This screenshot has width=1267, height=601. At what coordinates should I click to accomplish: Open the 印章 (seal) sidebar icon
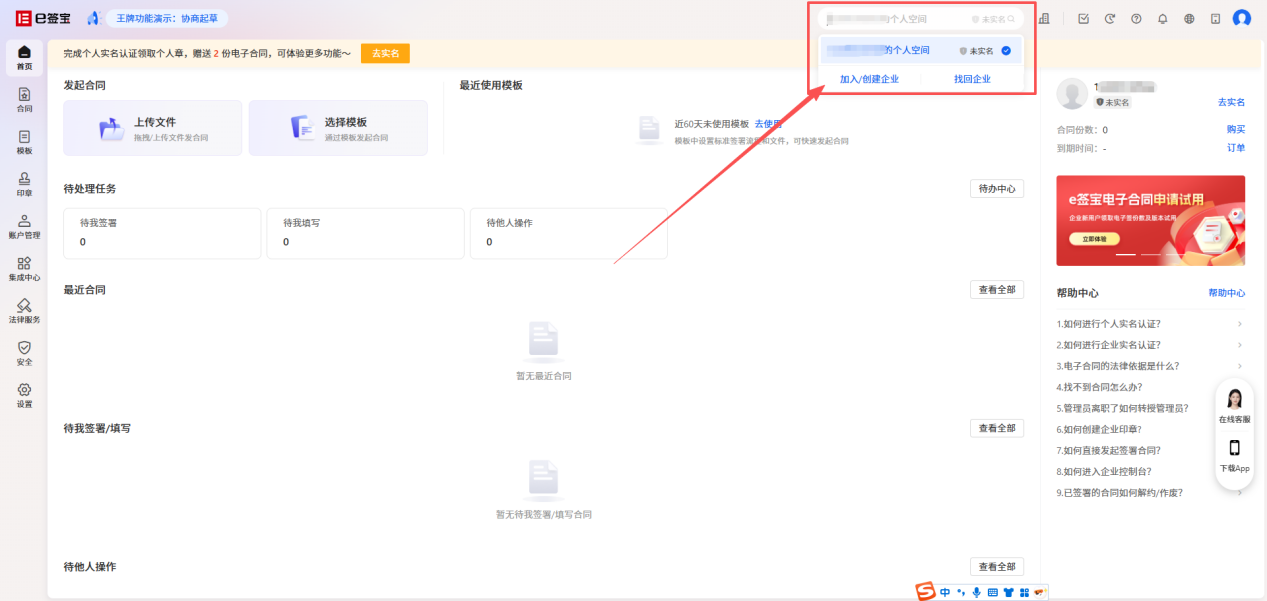[24, 184]
